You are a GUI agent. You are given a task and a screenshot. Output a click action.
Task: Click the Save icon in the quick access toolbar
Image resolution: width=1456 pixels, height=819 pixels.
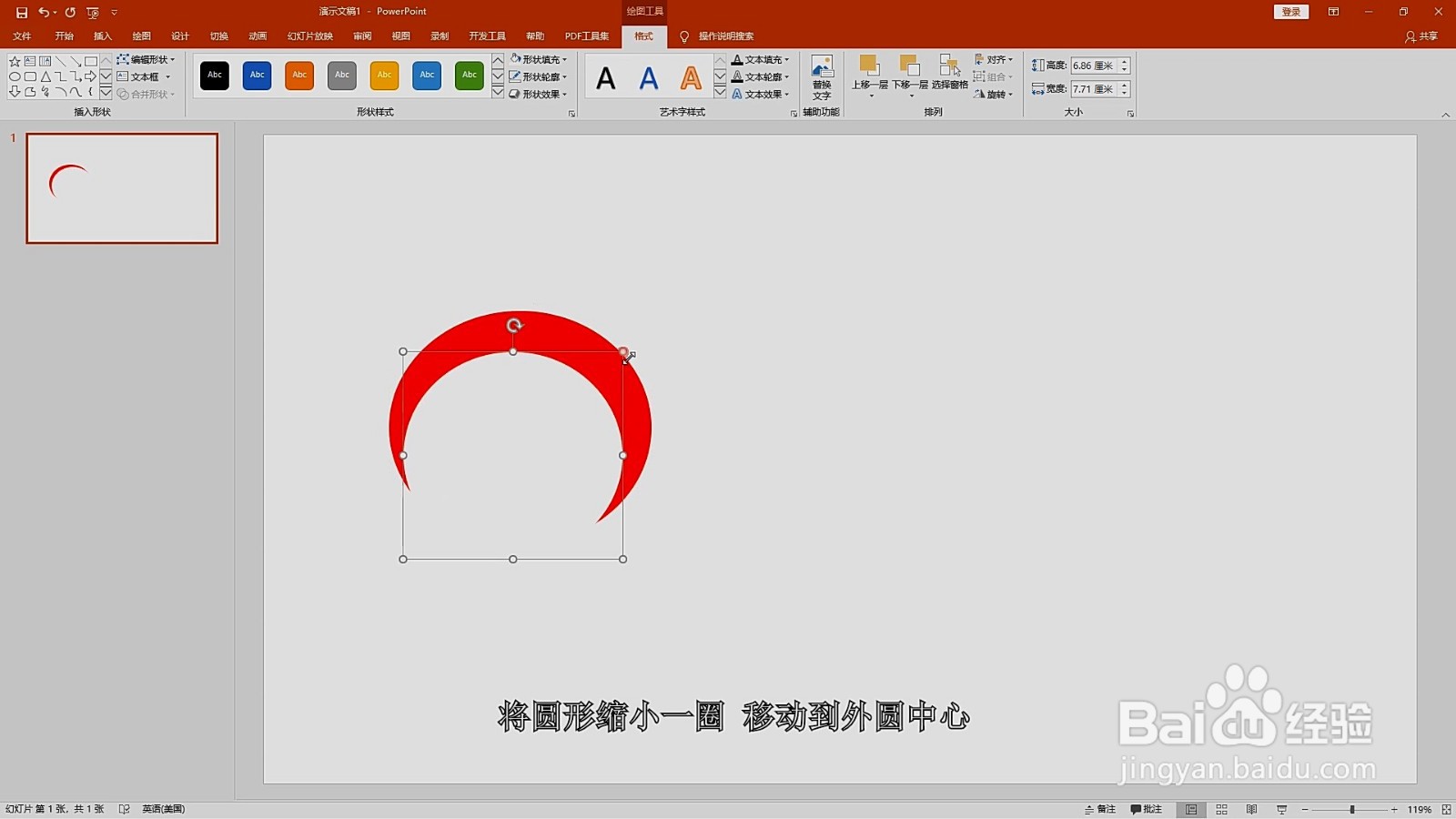click(x=22, y=13)
